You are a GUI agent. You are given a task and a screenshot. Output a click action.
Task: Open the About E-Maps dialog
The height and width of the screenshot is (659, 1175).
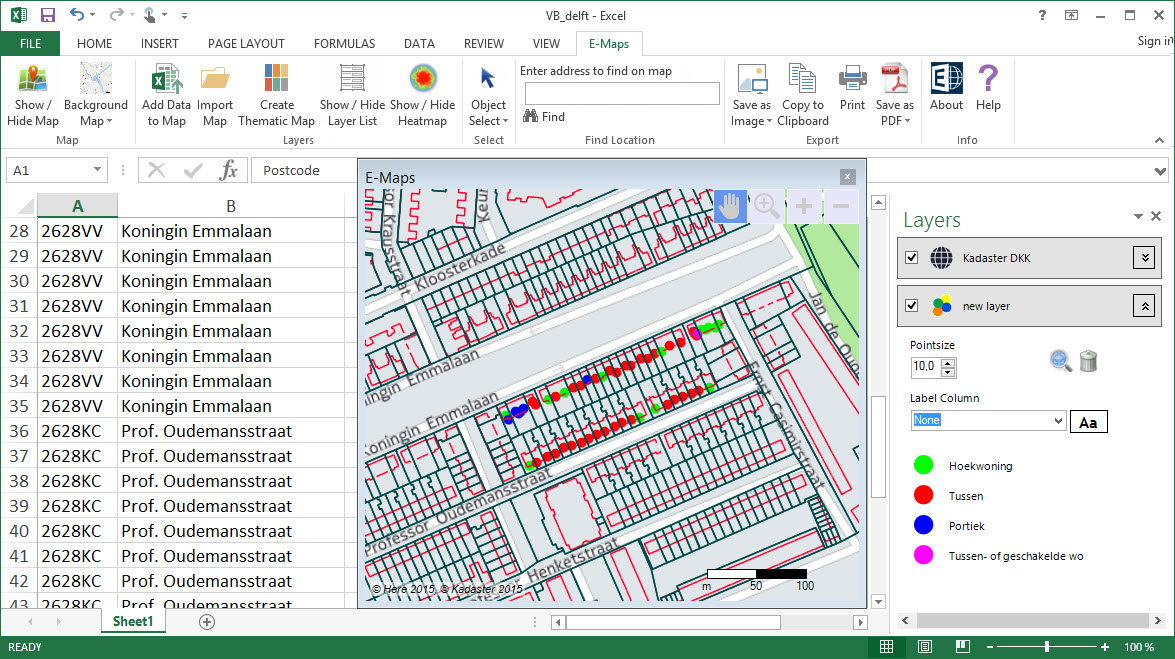coord(946,88)
